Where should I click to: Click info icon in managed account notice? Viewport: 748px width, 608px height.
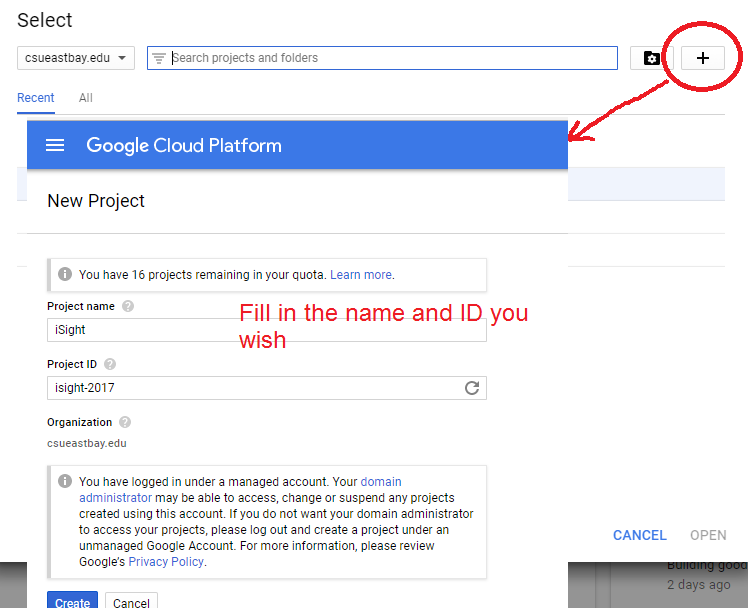pyautogui.click(x=64, y=481)
